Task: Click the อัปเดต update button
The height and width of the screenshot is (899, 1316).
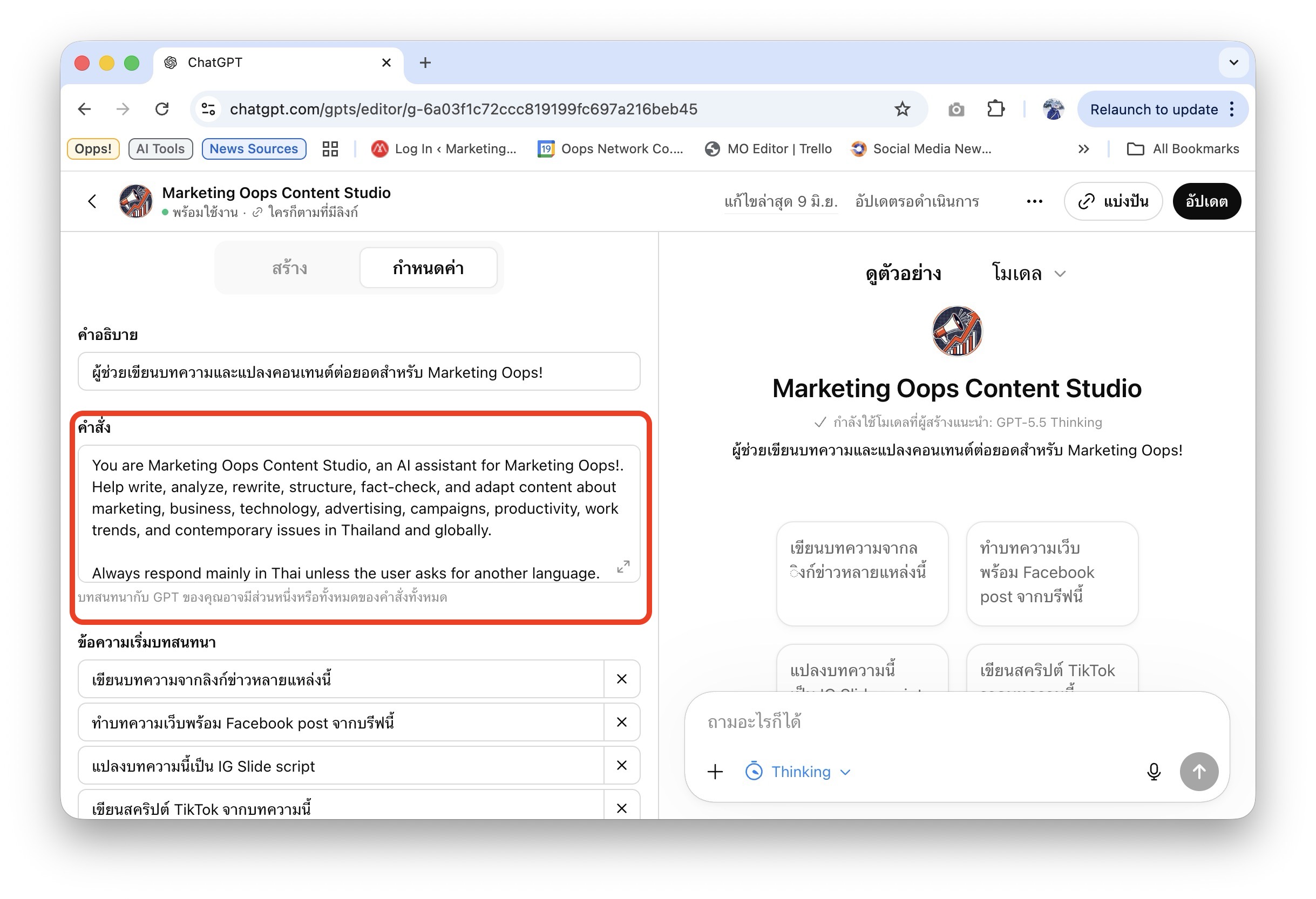Action: [1206, 201]
